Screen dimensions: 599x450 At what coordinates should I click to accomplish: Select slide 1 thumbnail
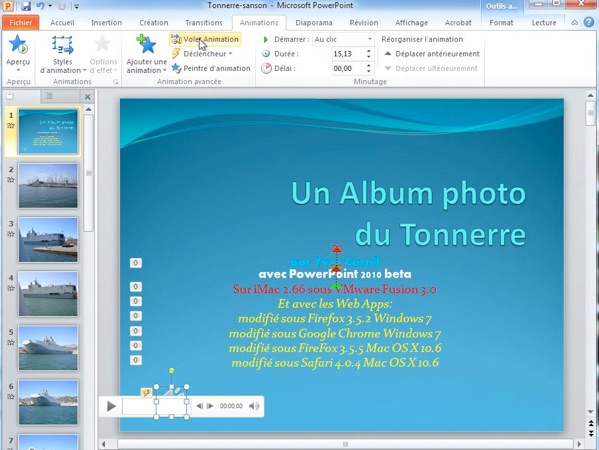48,131
